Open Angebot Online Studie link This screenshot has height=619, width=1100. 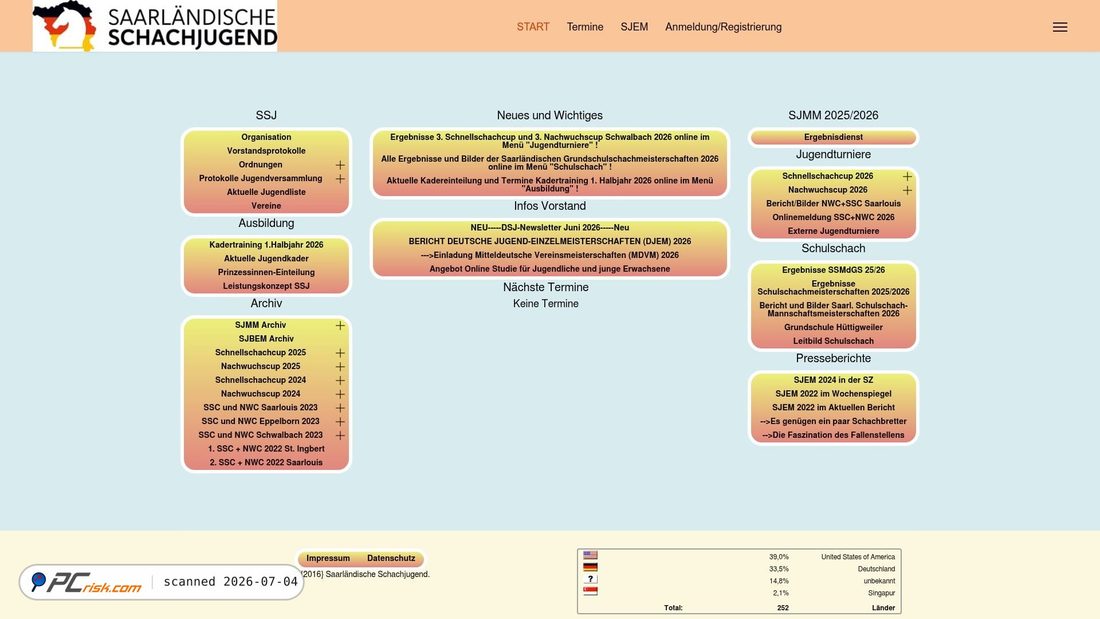point(549,269)
